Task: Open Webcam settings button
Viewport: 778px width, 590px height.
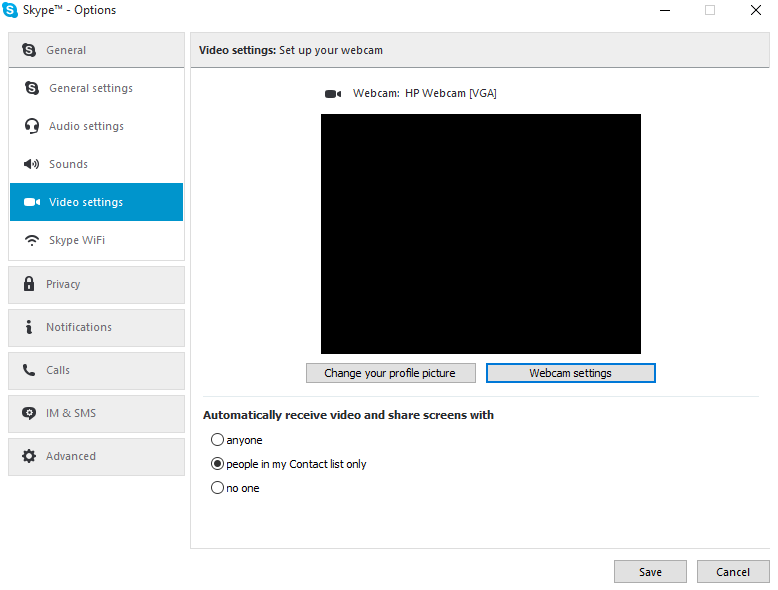Action: click(571, 373)
